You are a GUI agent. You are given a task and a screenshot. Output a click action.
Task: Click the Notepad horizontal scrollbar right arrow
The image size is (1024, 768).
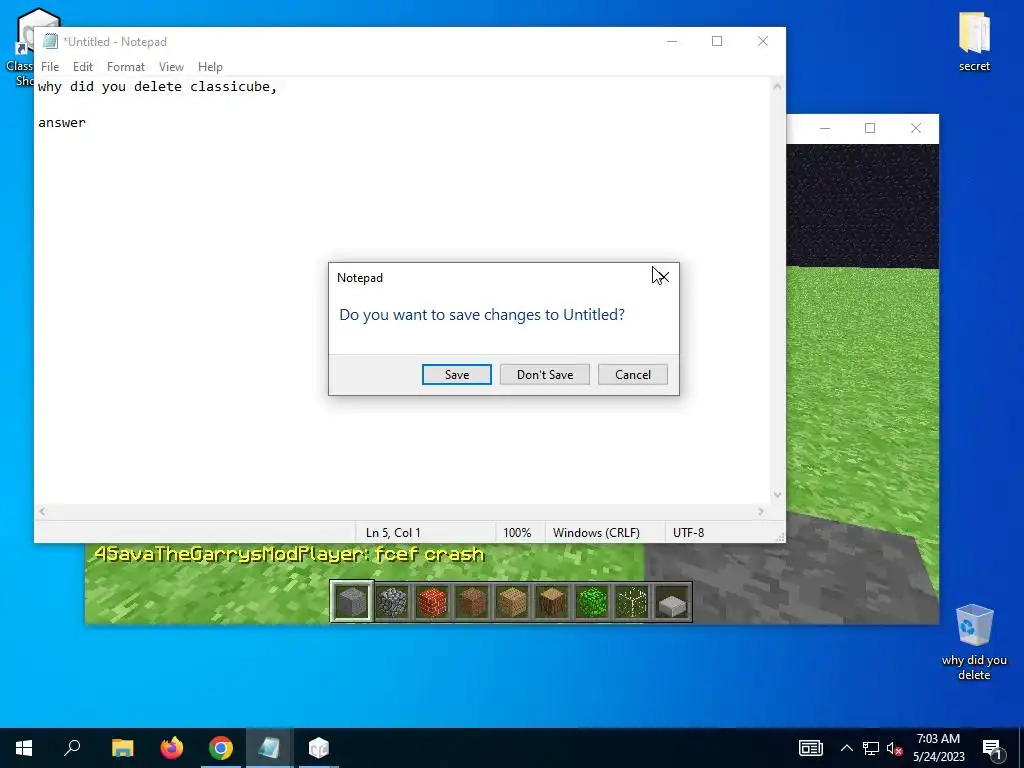[761, 511]
